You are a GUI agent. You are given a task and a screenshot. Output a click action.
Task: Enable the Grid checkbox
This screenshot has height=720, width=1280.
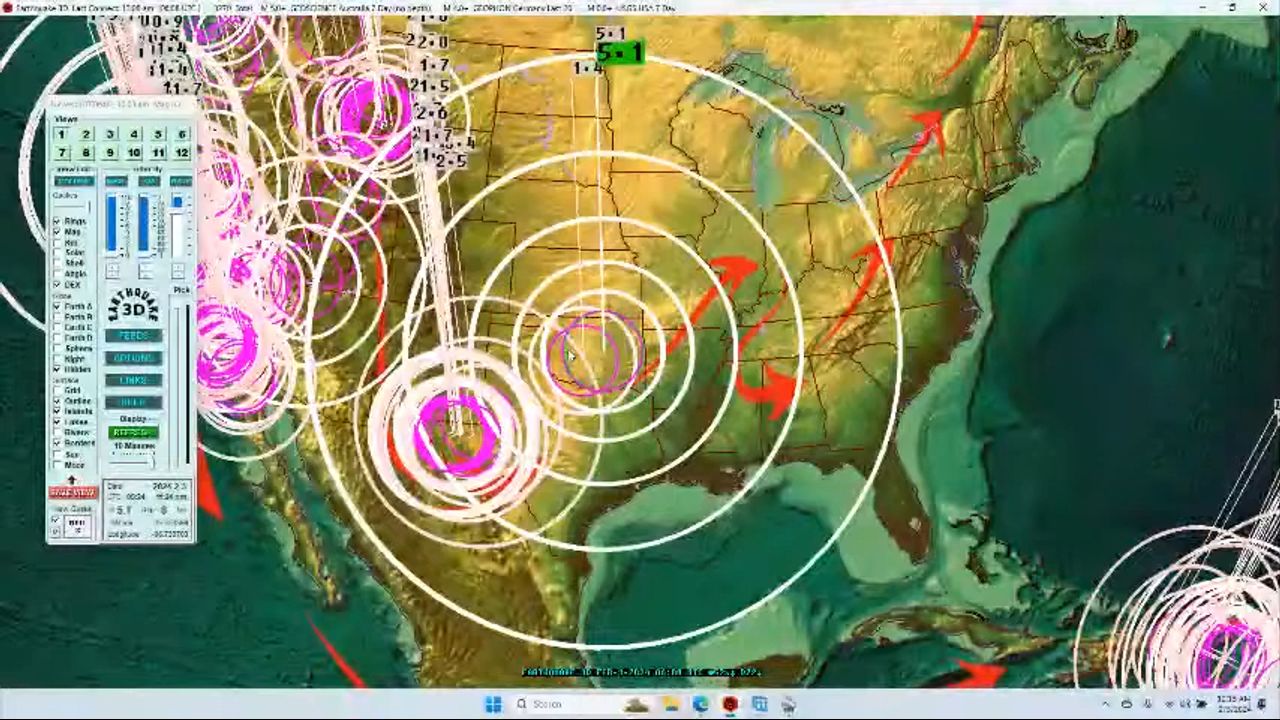(x=57, y=390)
